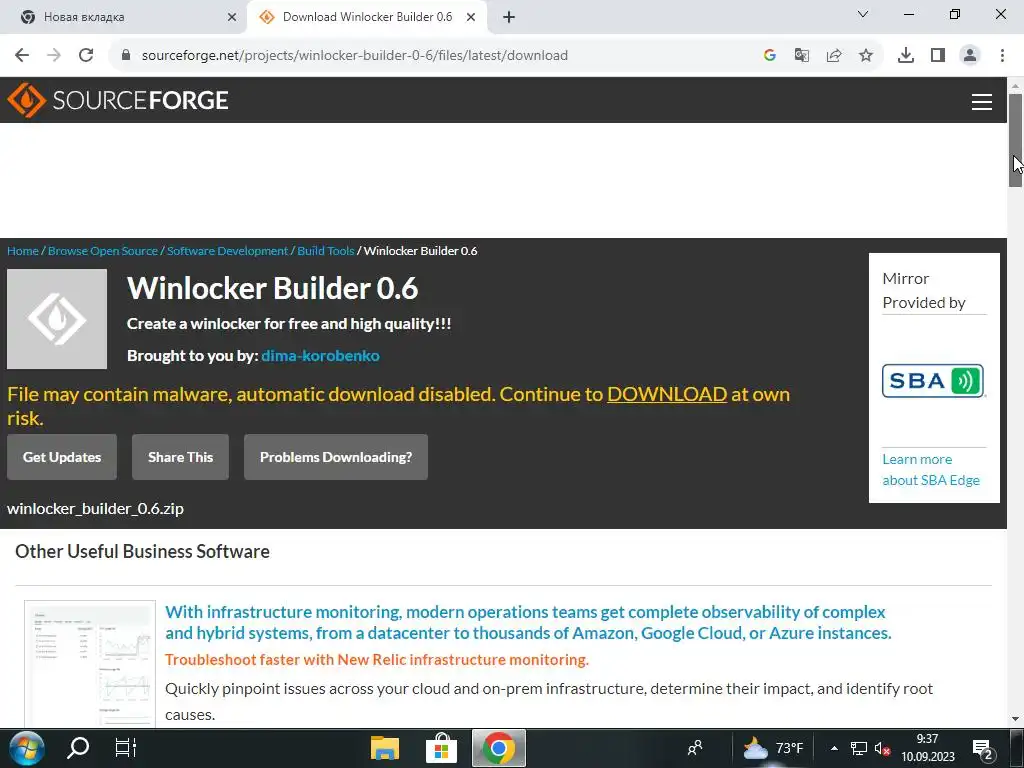Open the tab search dropdown arrow
1024x768 pixels.
pos(863,14)
